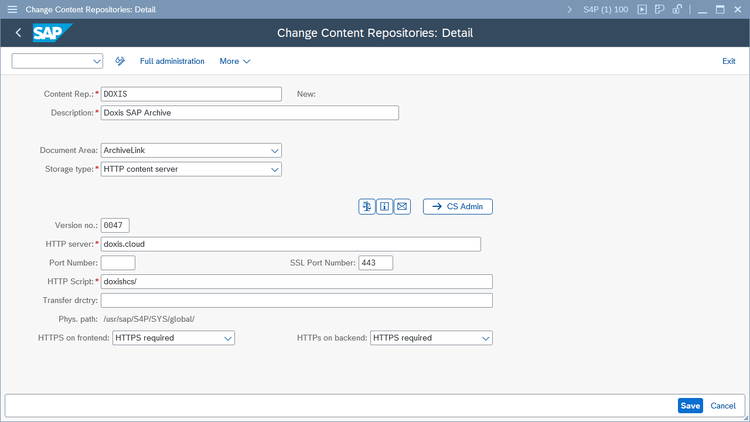Click the lock icon in title bar
This screenshot has height=422, width=750.
677,10
